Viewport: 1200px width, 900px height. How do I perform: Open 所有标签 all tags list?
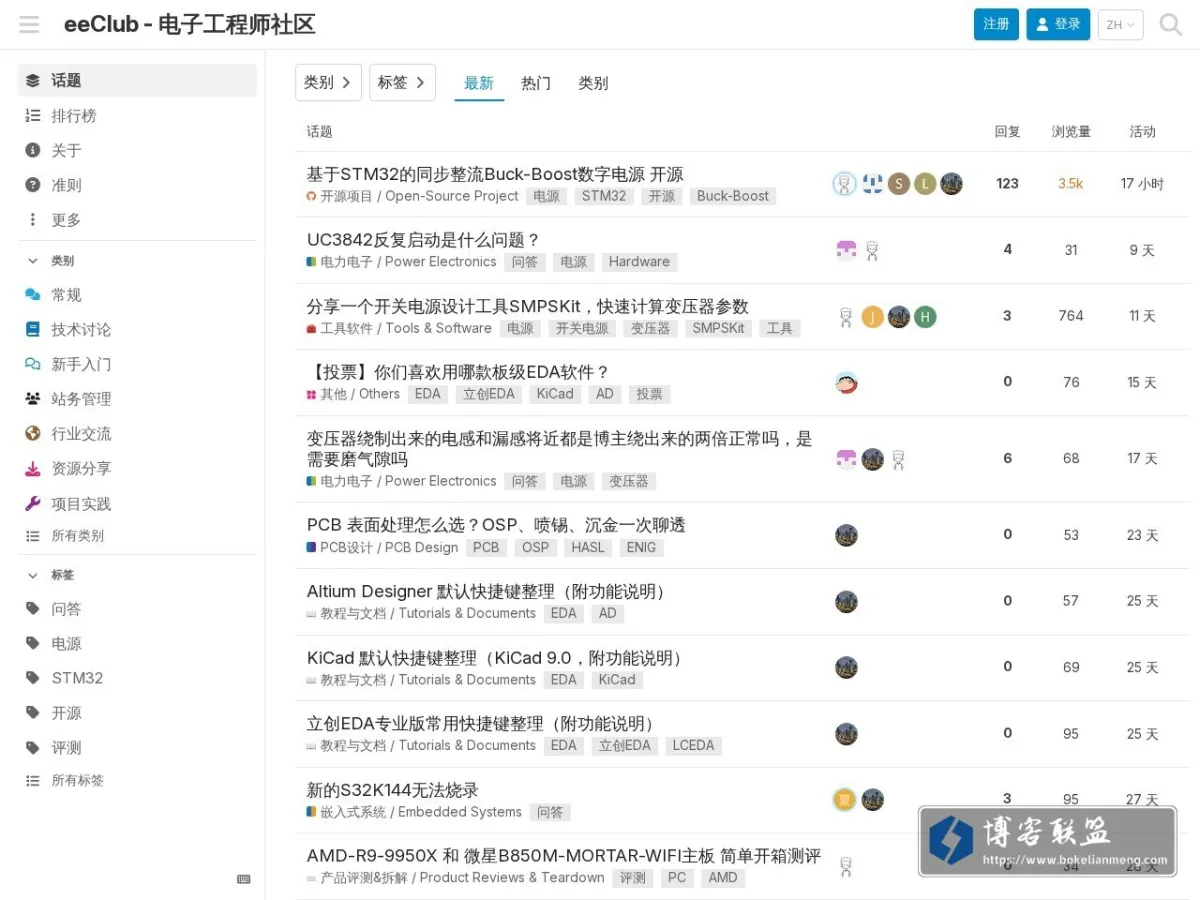[x=137, y=780]
